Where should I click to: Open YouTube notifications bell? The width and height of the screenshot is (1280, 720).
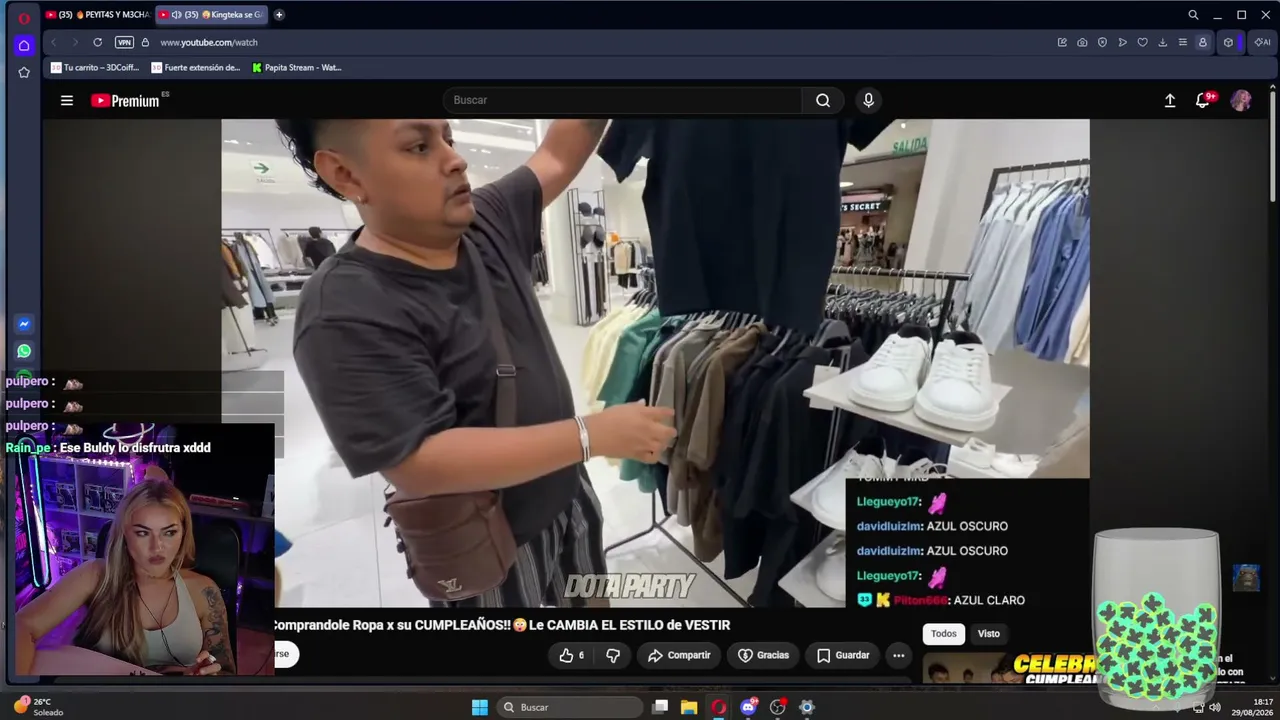[x=1203, y=100]
